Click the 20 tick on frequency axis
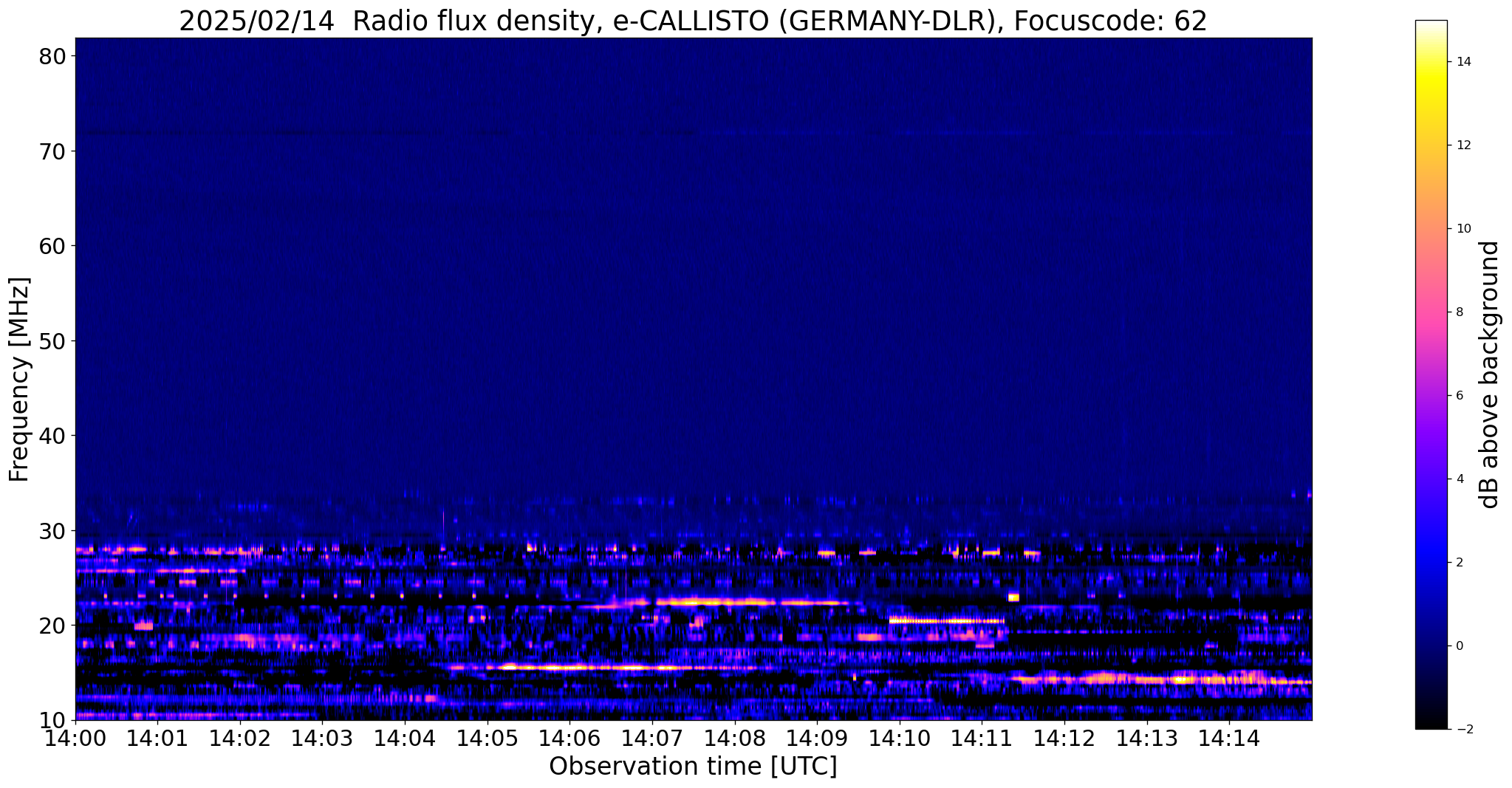Image resolution: width=1512 pixels, height=788 pixels. 53,626
